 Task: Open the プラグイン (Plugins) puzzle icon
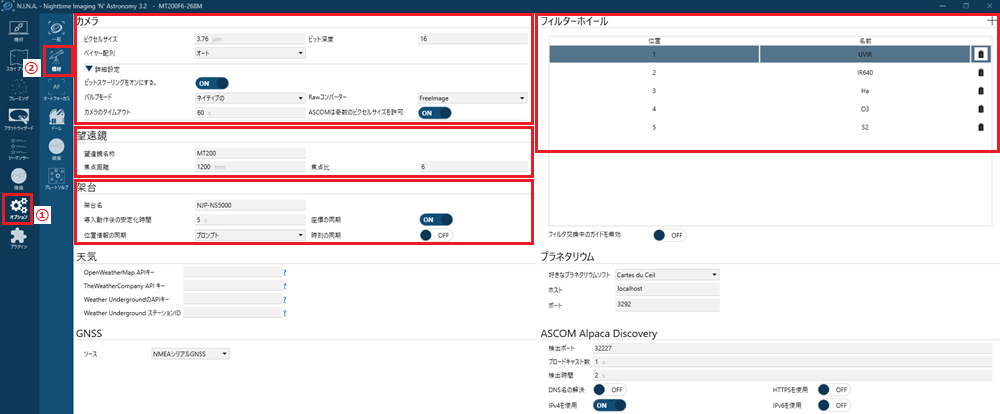click(x=19, y=242)
